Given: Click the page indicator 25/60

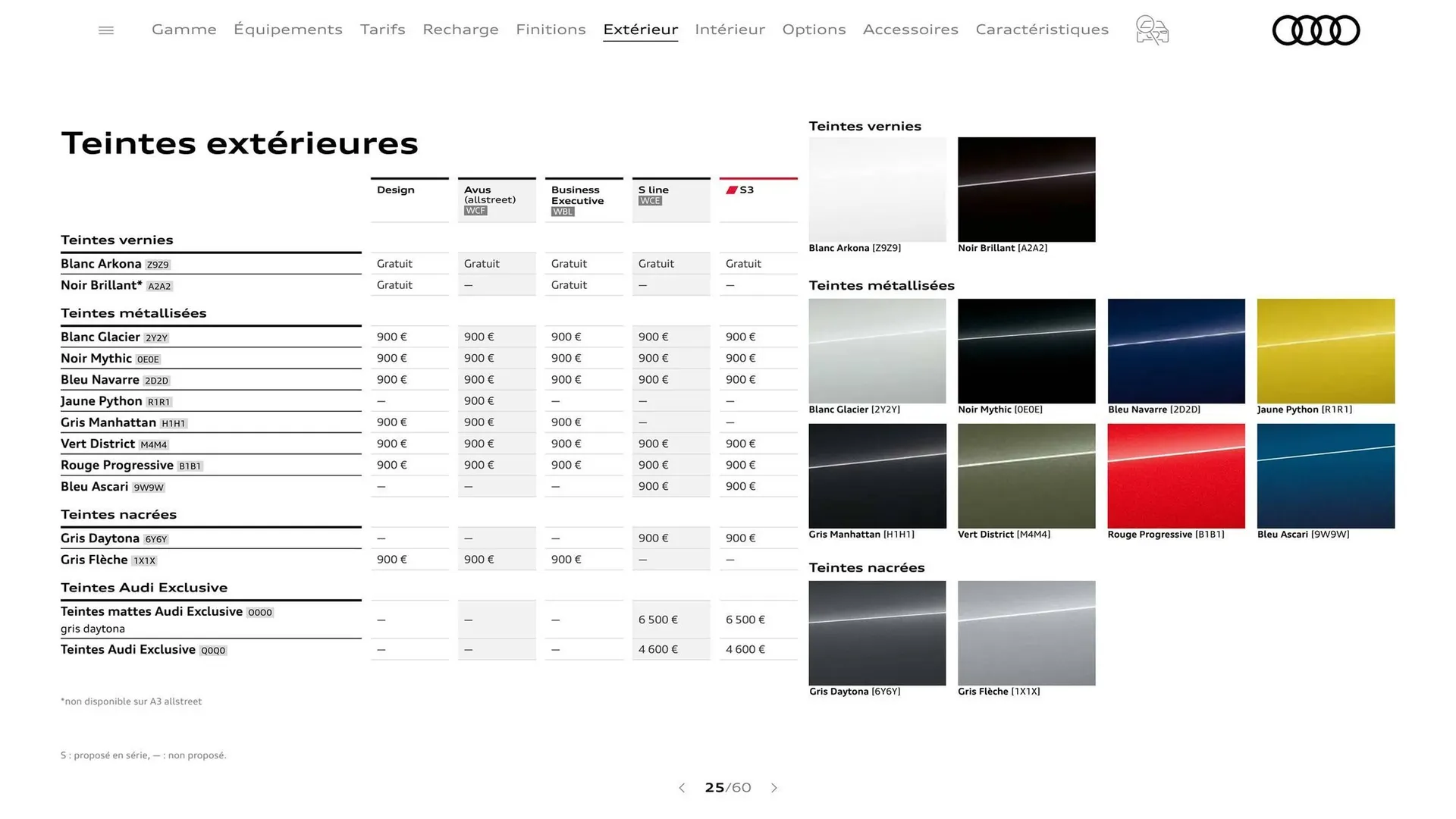Looking at the screenshot, I should pos(727,788).
